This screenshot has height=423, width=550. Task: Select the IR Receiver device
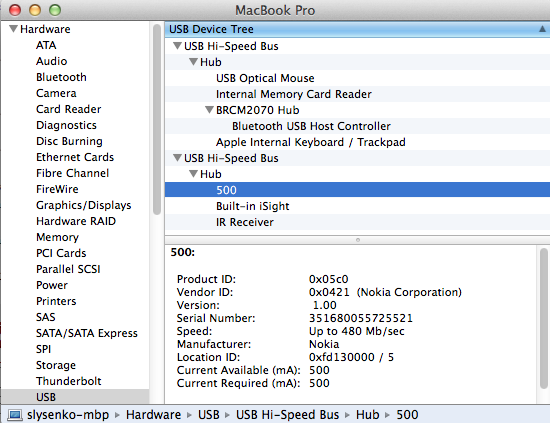click(245, 222)
